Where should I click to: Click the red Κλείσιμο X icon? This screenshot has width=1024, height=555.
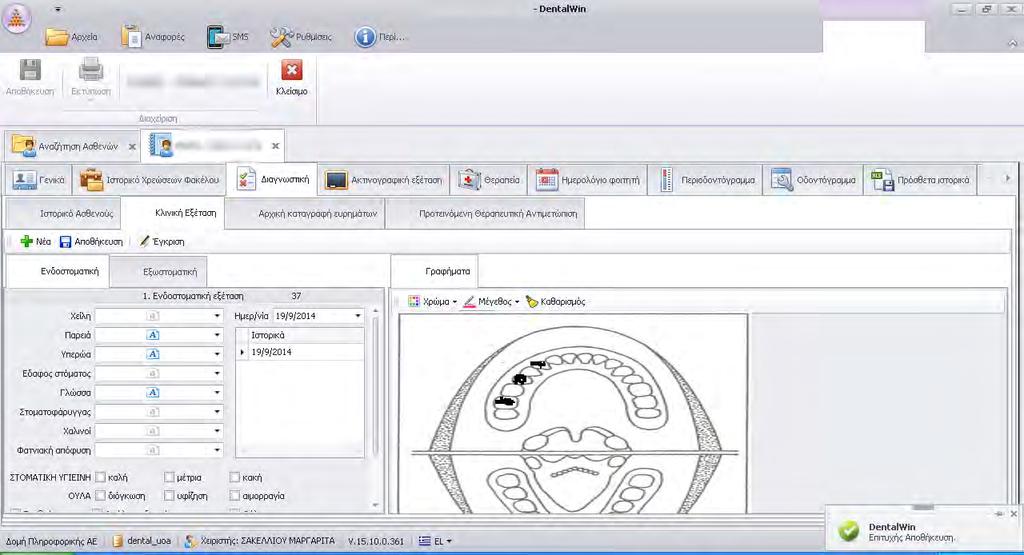pyautogui.click(x=291, y=70)
